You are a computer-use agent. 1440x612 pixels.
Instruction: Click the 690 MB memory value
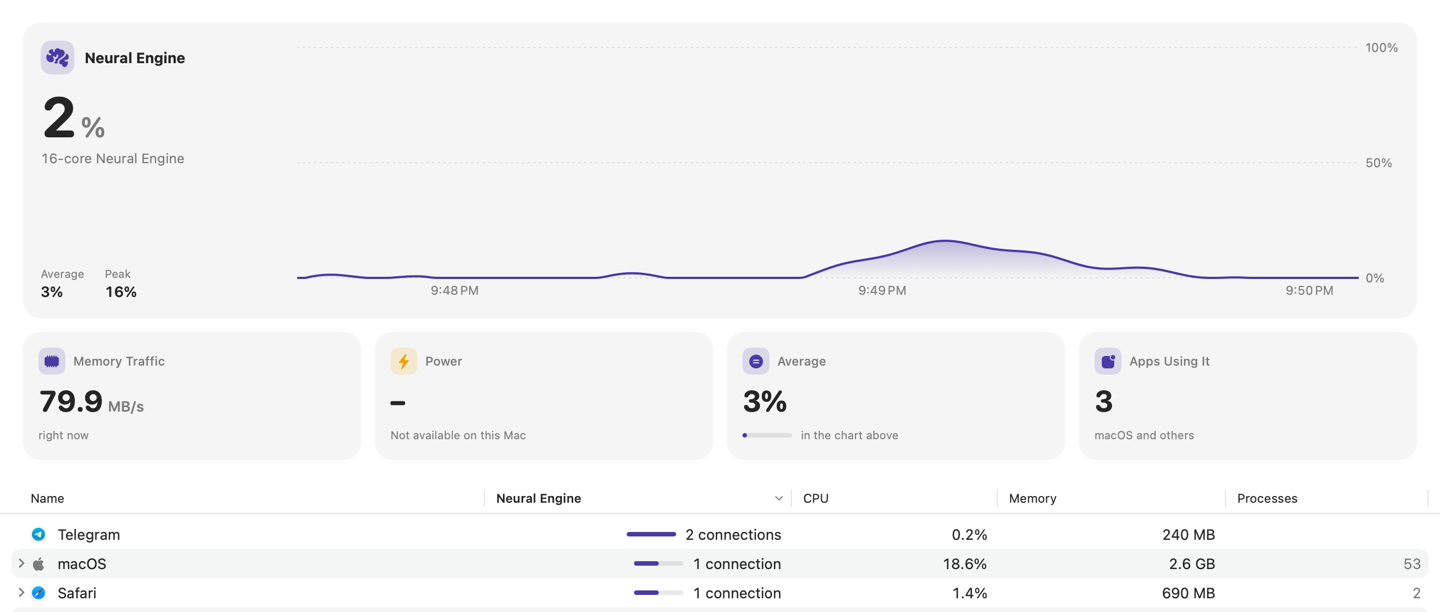tap(1189, 593)
